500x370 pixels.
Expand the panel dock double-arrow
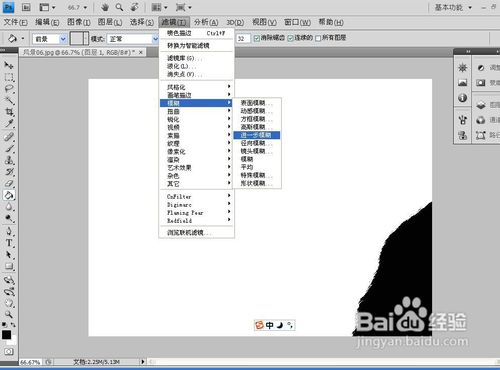468,51
